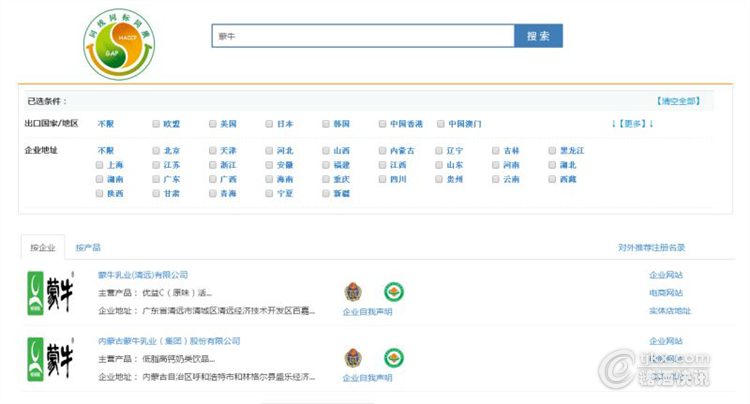Image resolution: width=750 pixels, height=404 pixels.
Task: Open 企业自我声明 for 蒙牛乳业(清远)
Action: (367, 312)
